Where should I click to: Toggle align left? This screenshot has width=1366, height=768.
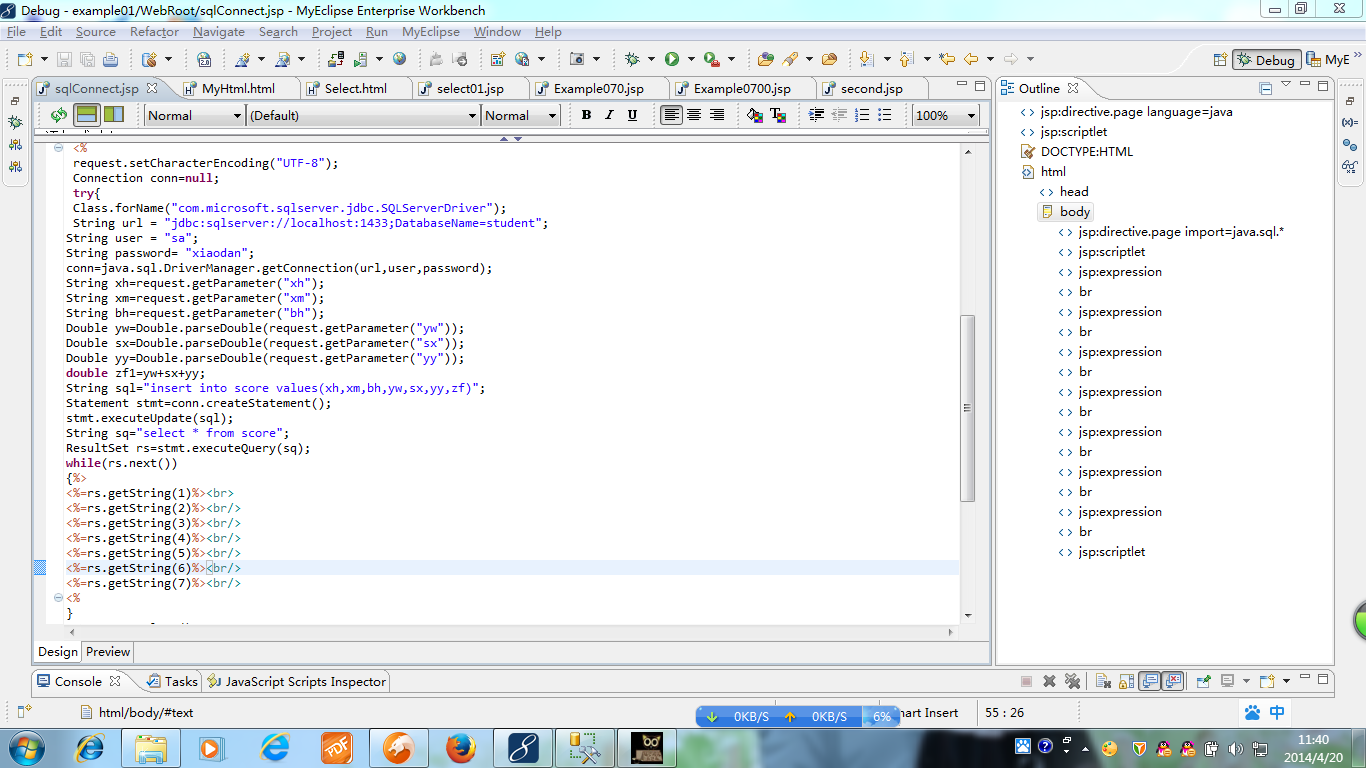click(672, 115)
